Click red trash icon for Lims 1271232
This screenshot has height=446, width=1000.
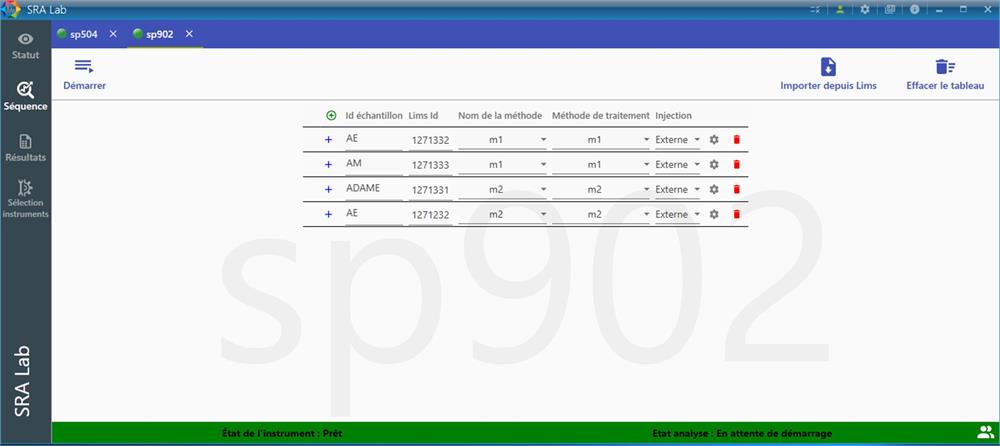point(737,214)
